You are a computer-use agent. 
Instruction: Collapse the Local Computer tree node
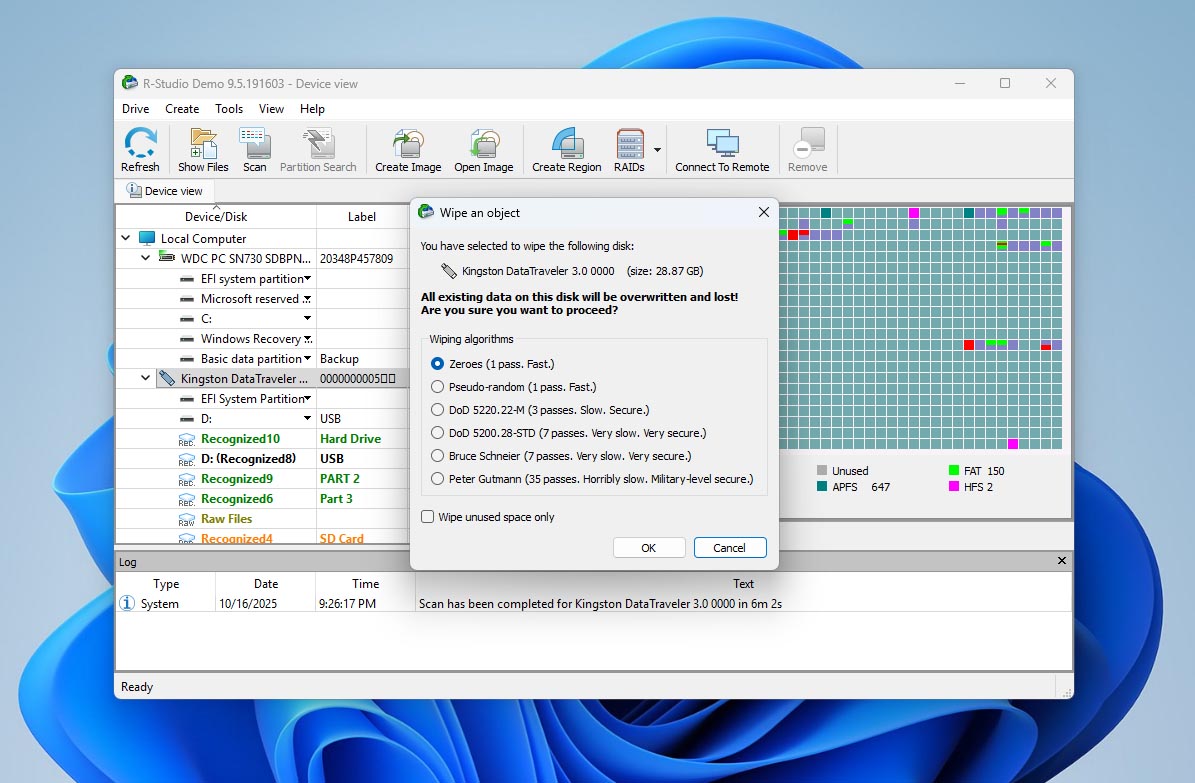click(x=125, y=238)
